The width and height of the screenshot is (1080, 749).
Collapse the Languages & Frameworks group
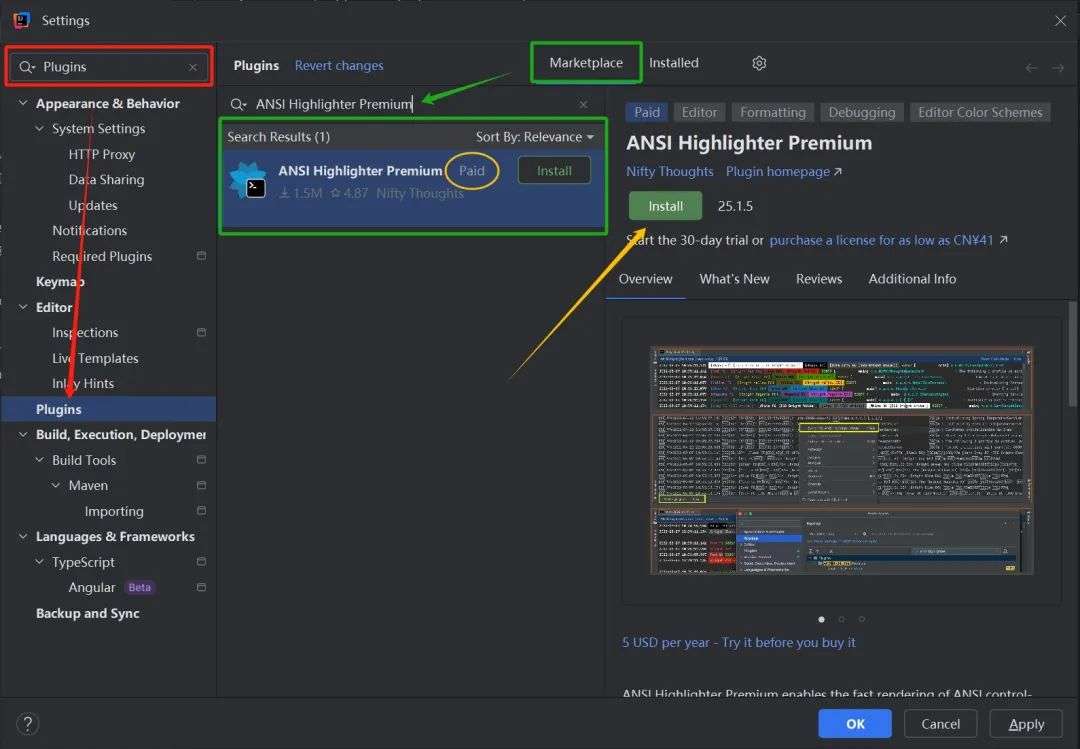pos(23,536)
